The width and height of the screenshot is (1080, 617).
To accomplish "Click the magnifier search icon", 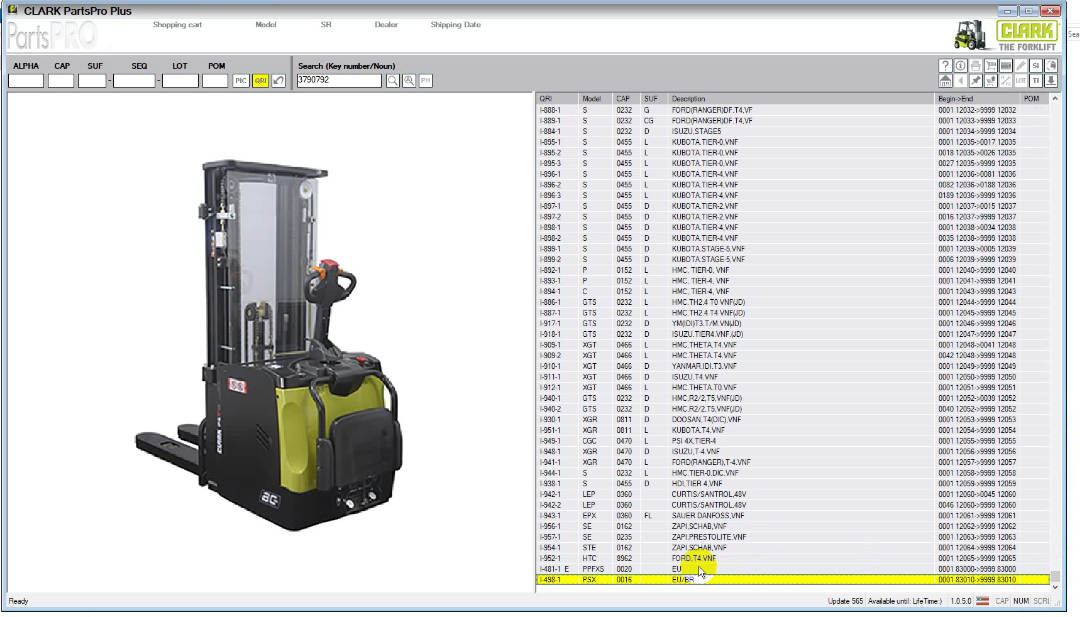I will coord(393,80).
